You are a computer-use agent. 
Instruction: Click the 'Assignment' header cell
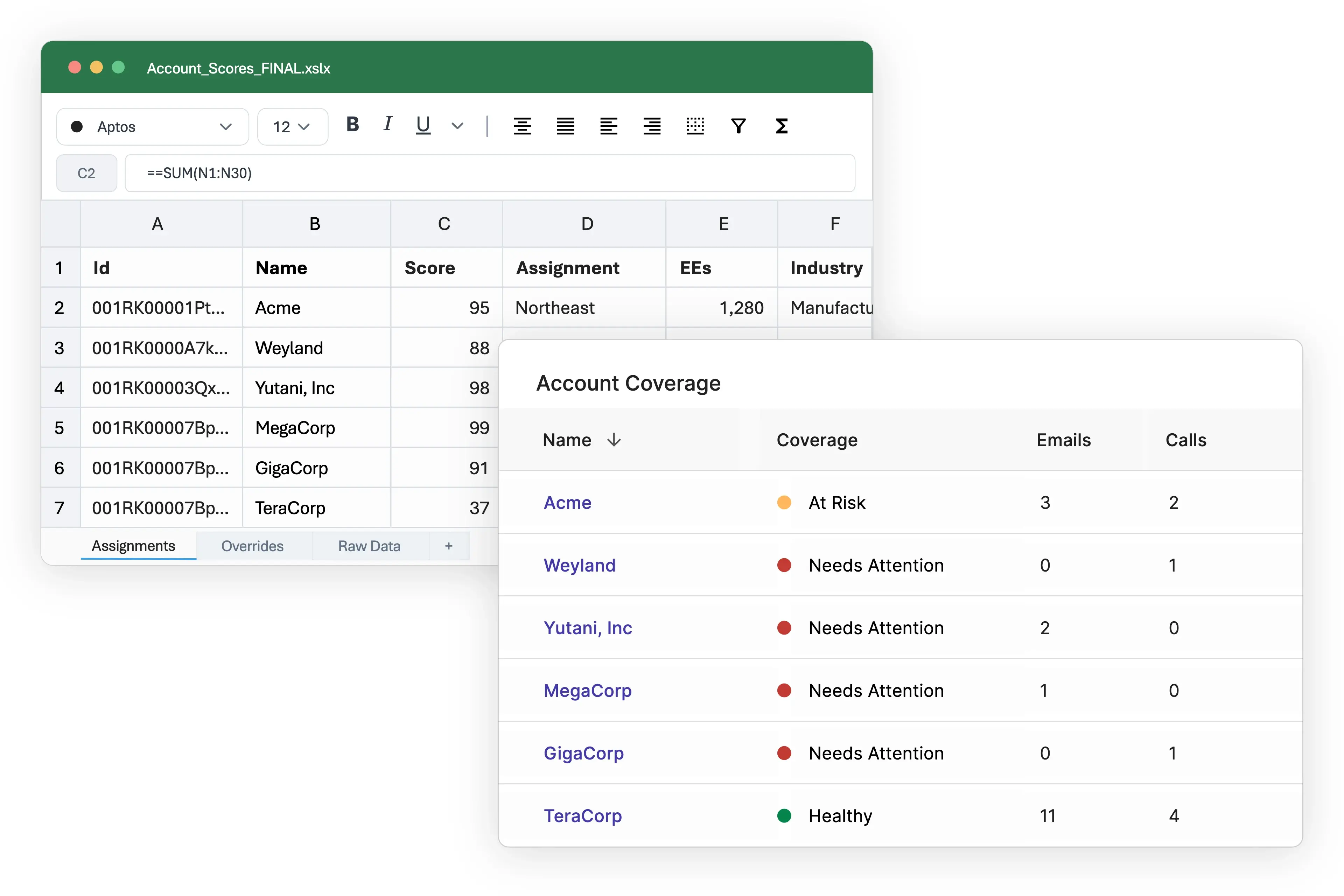pos(584,267)
